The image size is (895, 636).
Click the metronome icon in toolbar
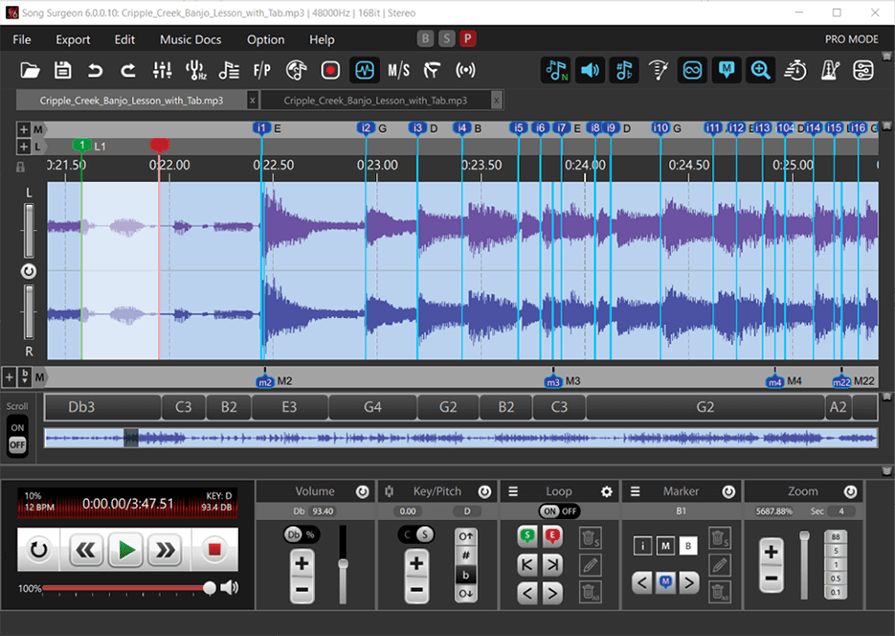pos(829,70)
